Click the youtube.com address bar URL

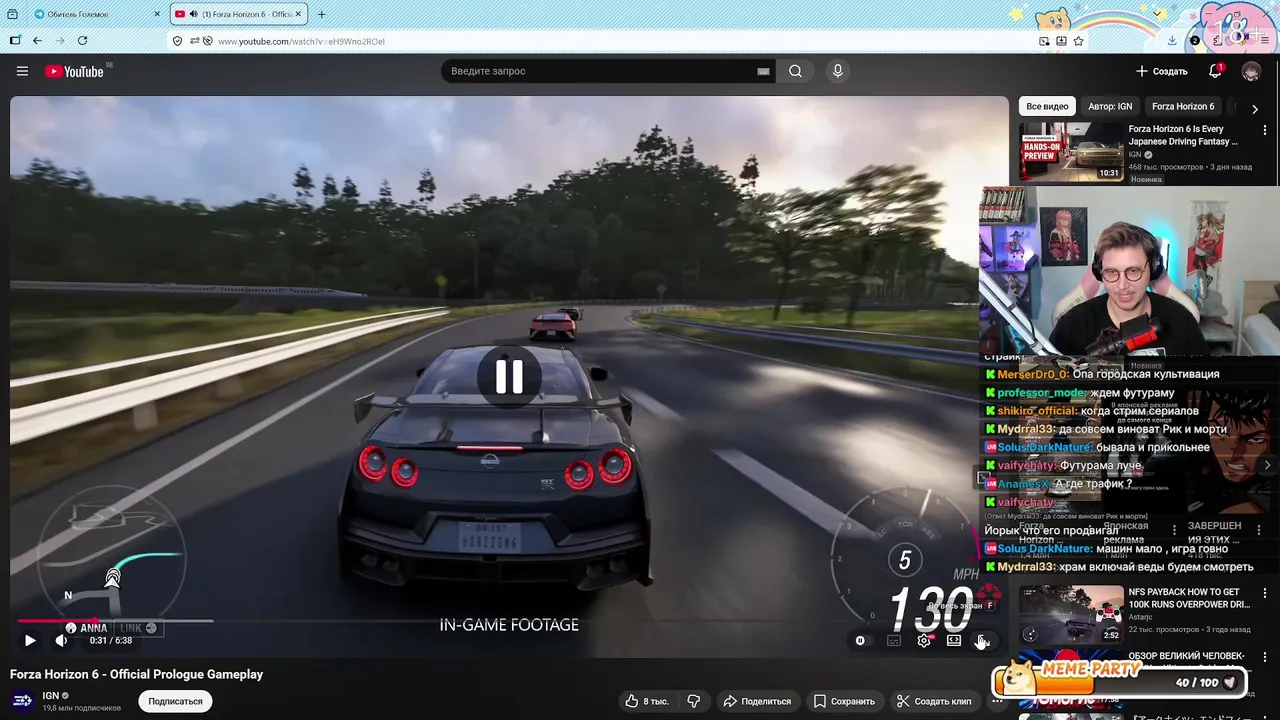[x=301, y=41]
